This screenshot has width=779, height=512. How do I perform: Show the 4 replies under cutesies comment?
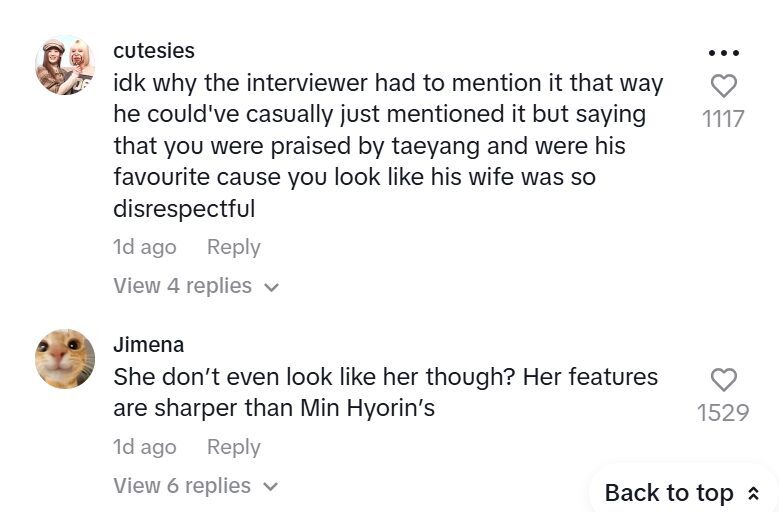pyautogui.click(x=182, y=286)
